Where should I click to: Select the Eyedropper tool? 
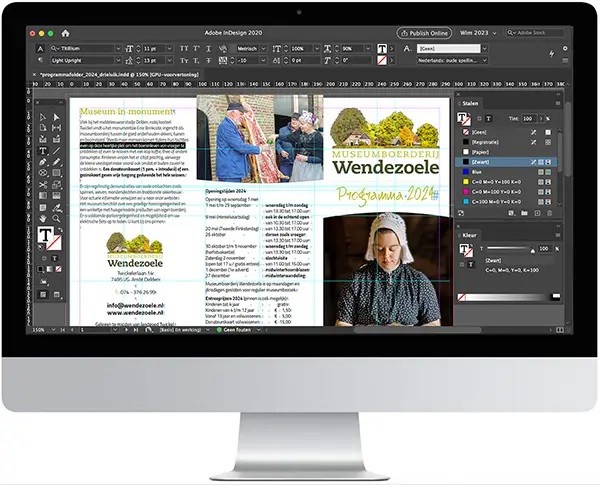click(56, 208)
